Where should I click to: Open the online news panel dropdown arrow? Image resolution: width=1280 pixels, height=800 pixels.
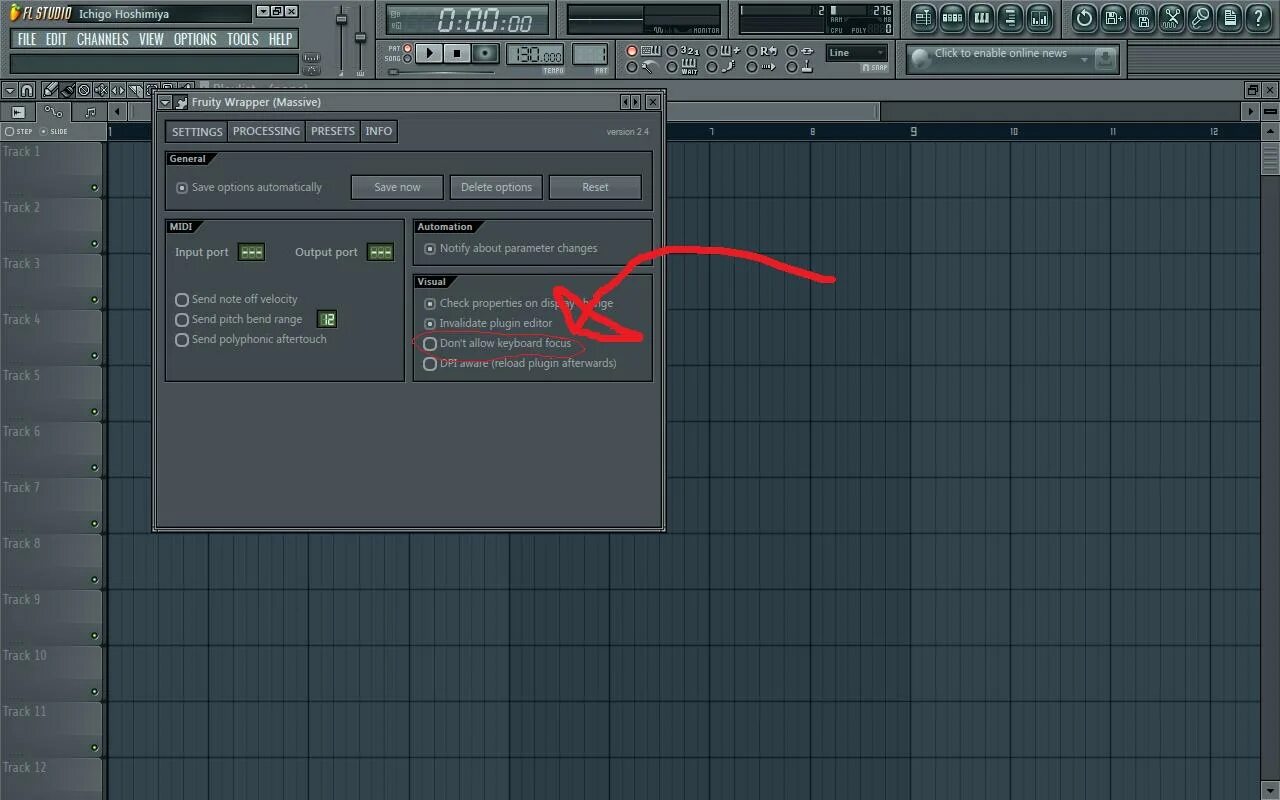1084,59
